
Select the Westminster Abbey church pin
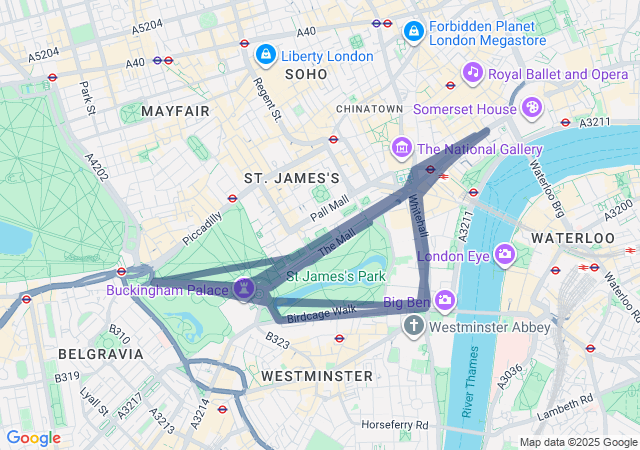pos(414,326)
